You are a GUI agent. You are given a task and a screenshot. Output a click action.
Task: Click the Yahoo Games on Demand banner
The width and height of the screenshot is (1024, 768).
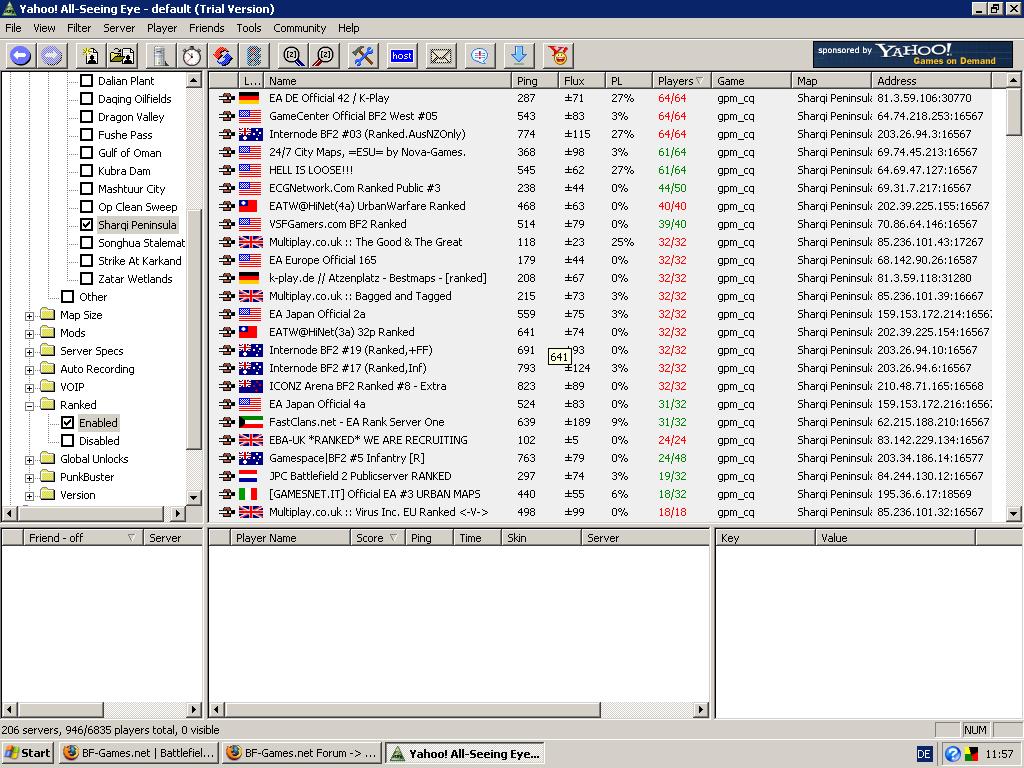912,54
